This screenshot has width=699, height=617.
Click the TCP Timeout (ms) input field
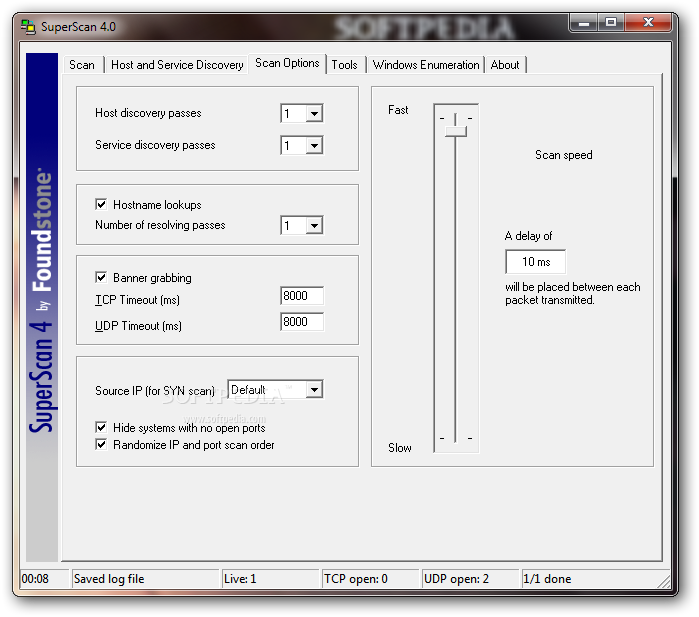302,296
